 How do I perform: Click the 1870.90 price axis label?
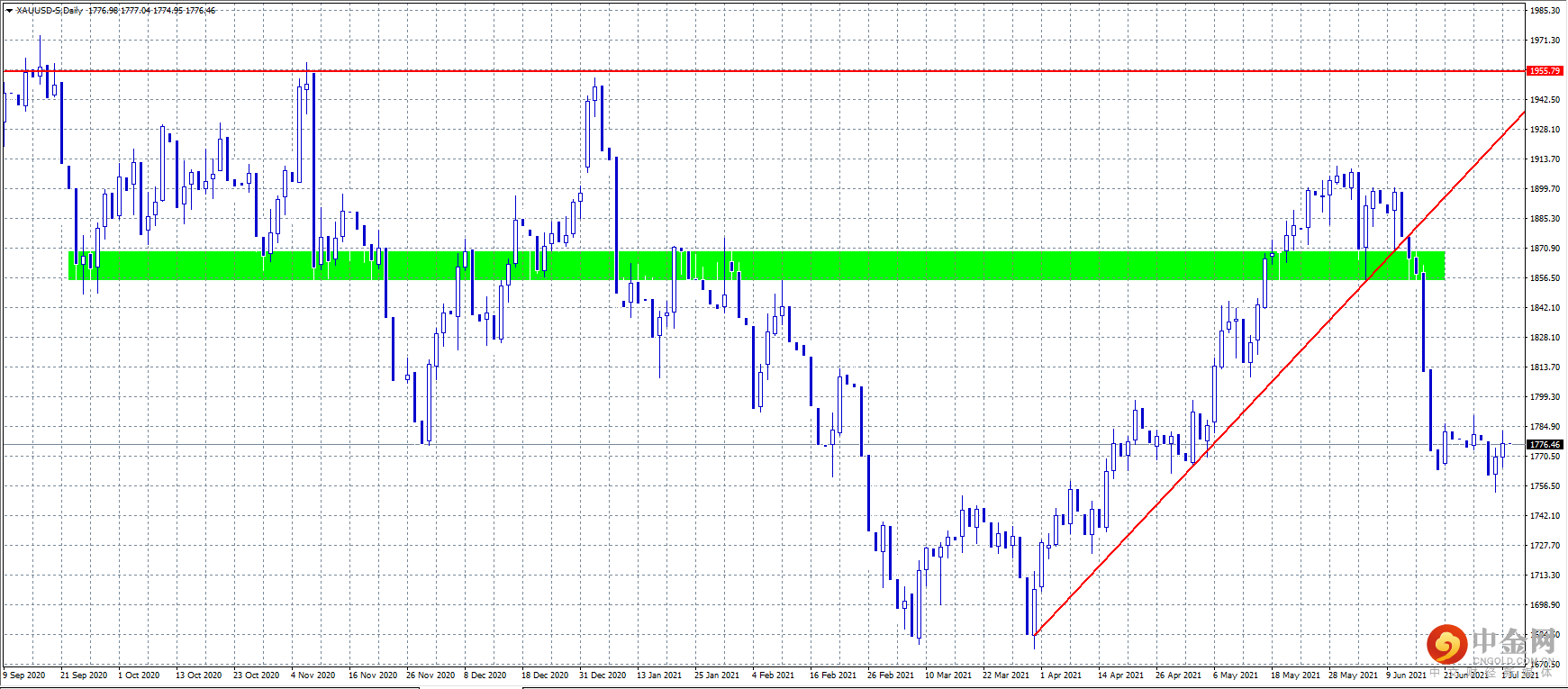[x=1545, y=249]
